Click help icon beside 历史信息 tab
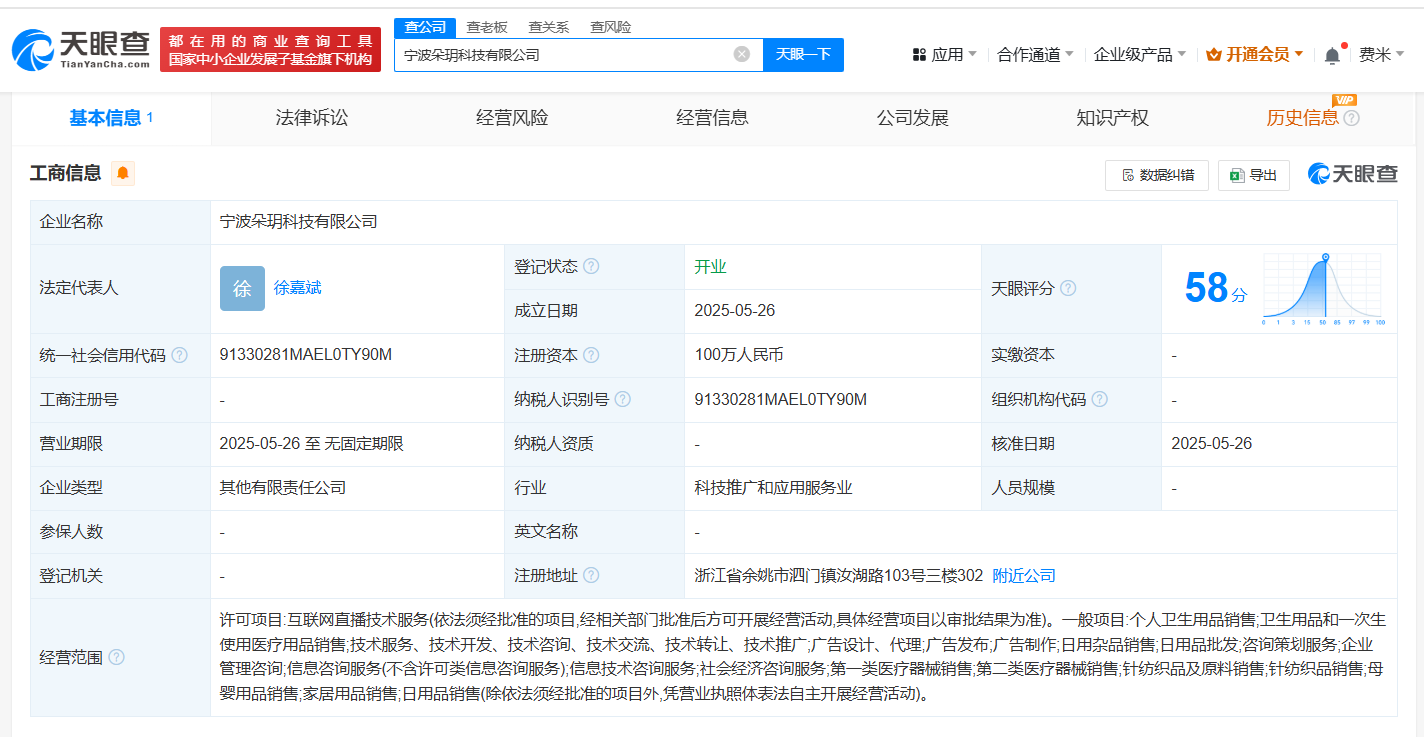1424x737 pixels. [1352, 118]
